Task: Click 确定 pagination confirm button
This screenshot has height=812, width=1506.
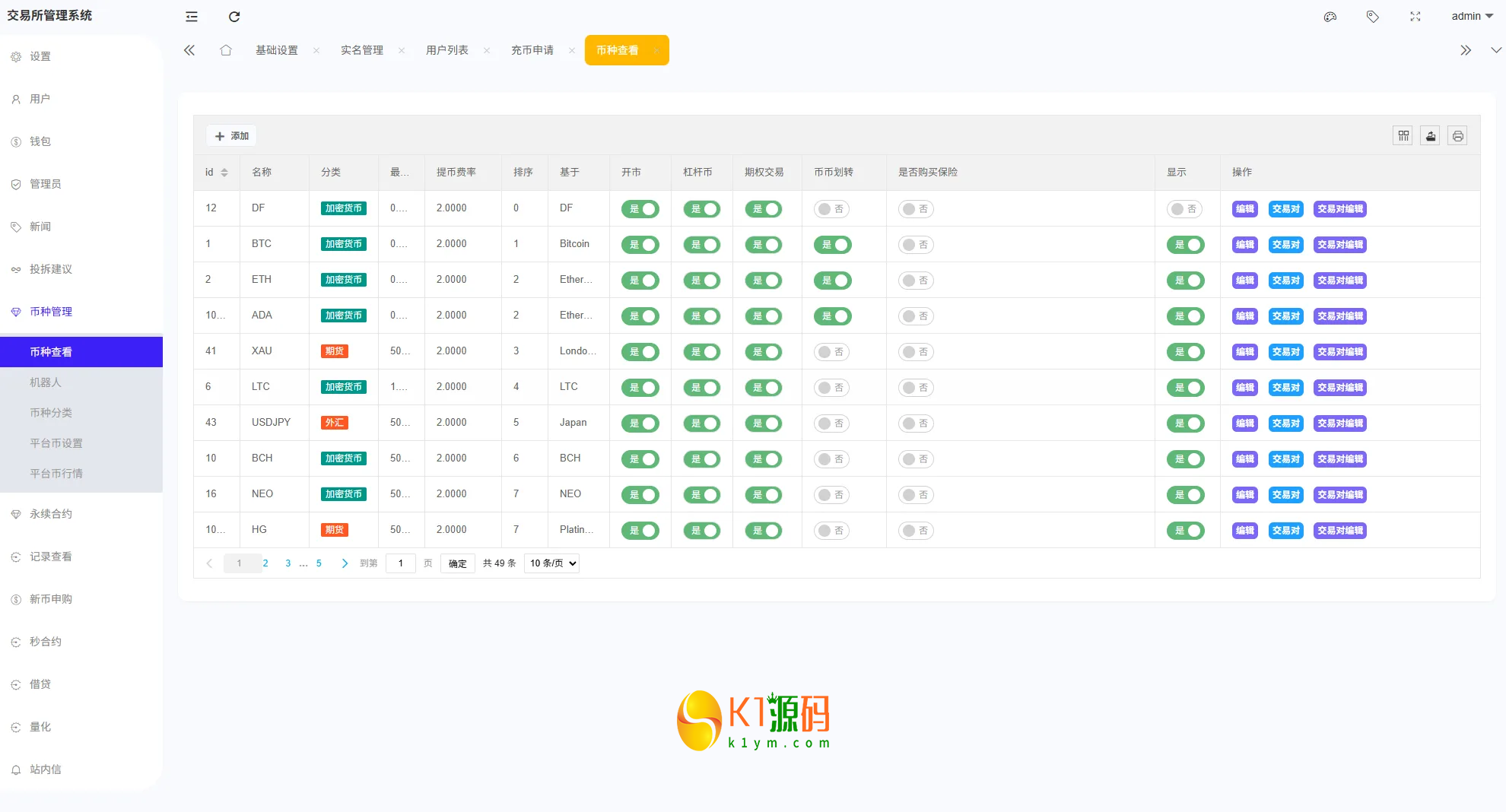Action: pos(458,563)
